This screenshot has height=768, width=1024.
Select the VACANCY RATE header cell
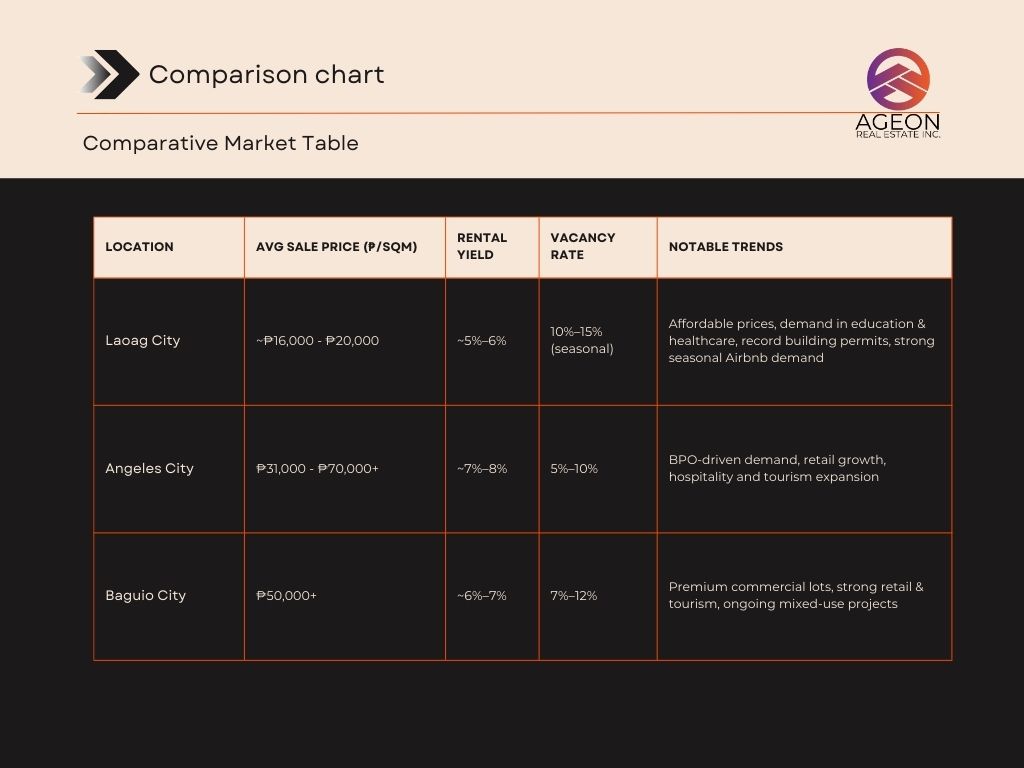583,246
